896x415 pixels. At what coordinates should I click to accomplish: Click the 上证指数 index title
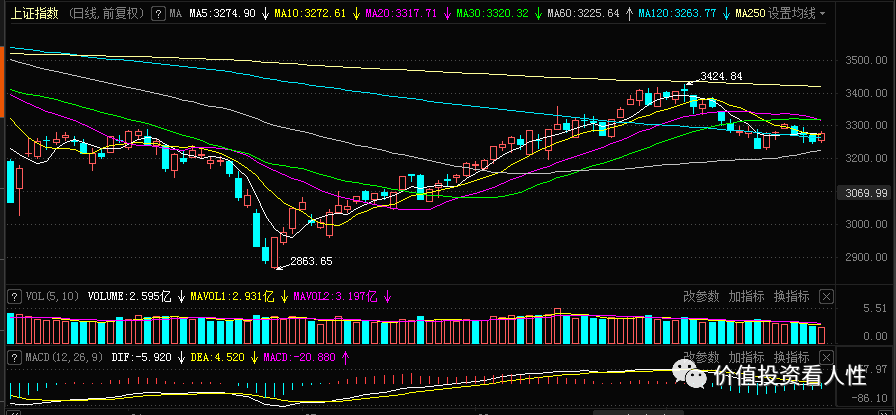tap(35, 14)
